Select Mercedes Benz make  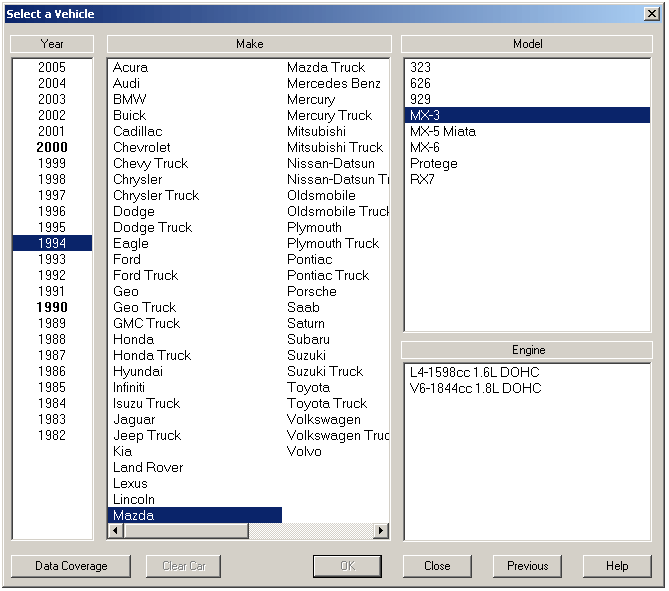coord(334,83)
